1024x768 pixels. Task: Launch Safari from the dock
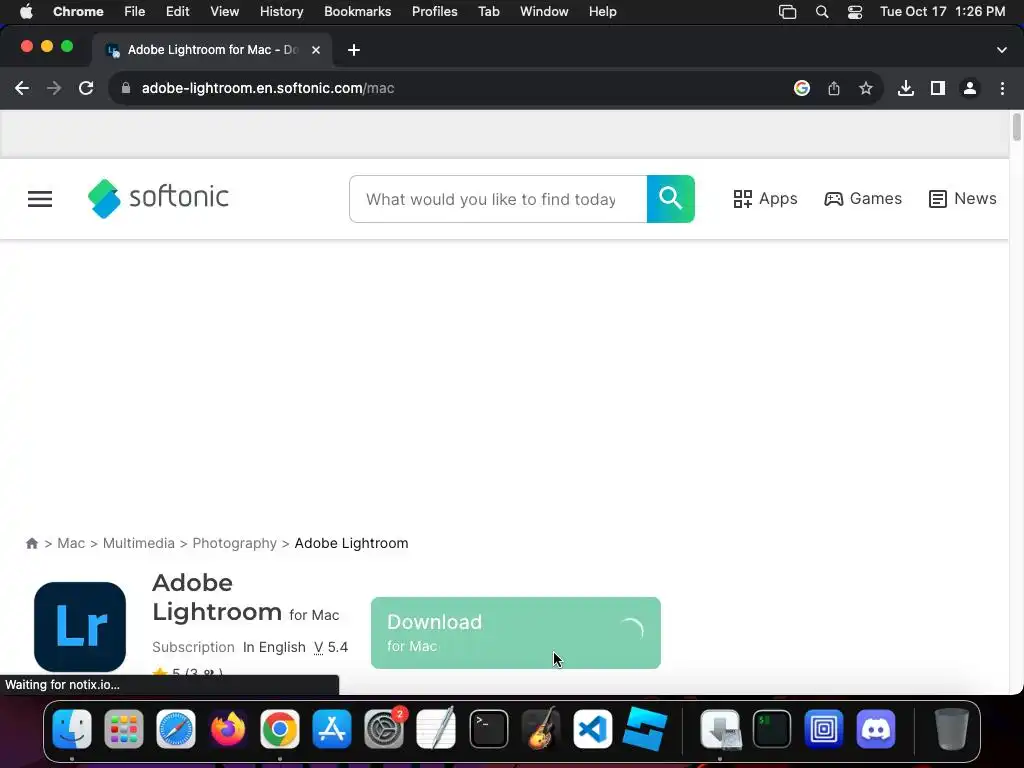(x=176, y=729)
